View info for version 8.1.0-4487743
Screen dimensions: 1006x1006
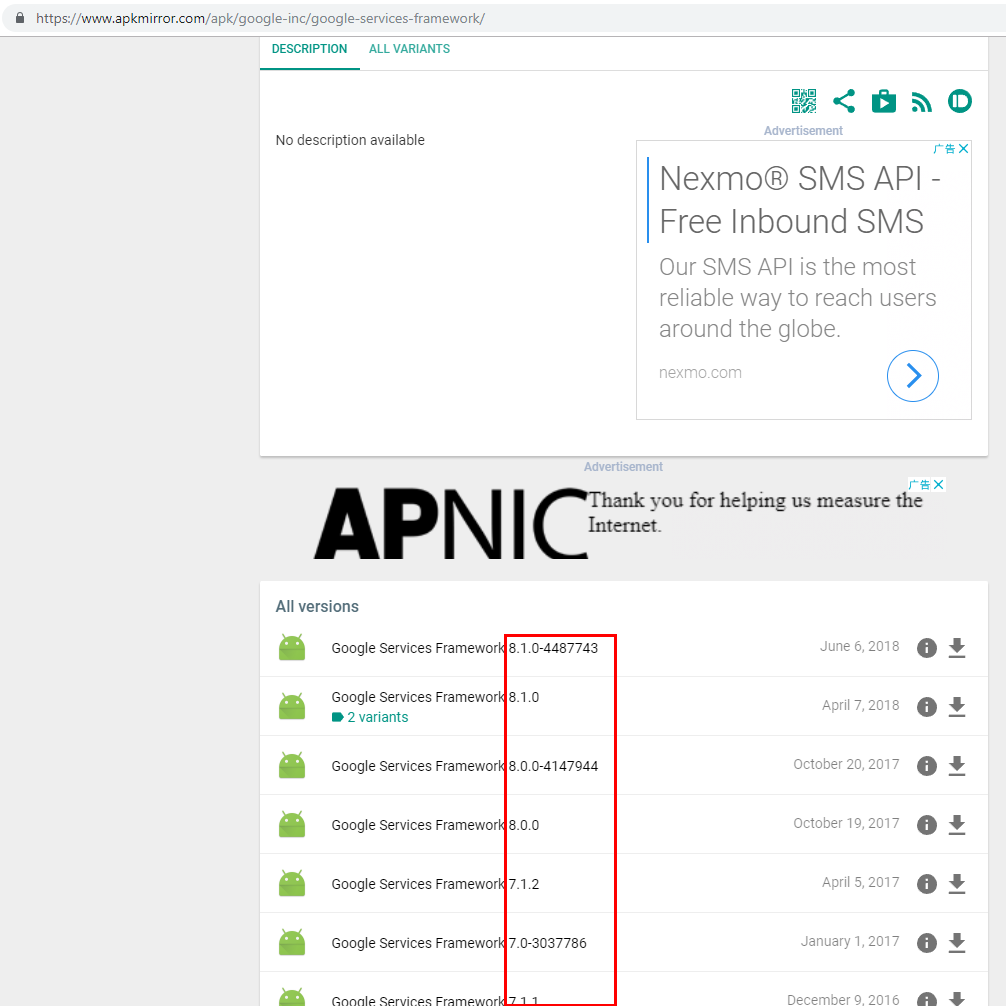pos(926,647)
